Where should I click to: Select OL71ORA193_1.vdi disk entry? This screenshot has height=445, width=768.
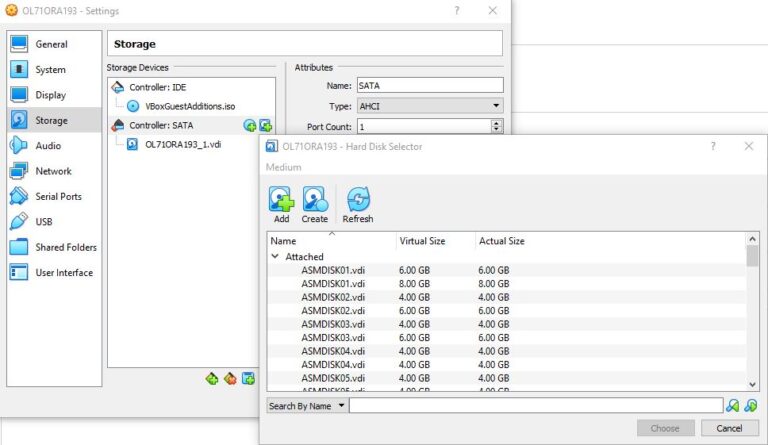pos(183,144)
